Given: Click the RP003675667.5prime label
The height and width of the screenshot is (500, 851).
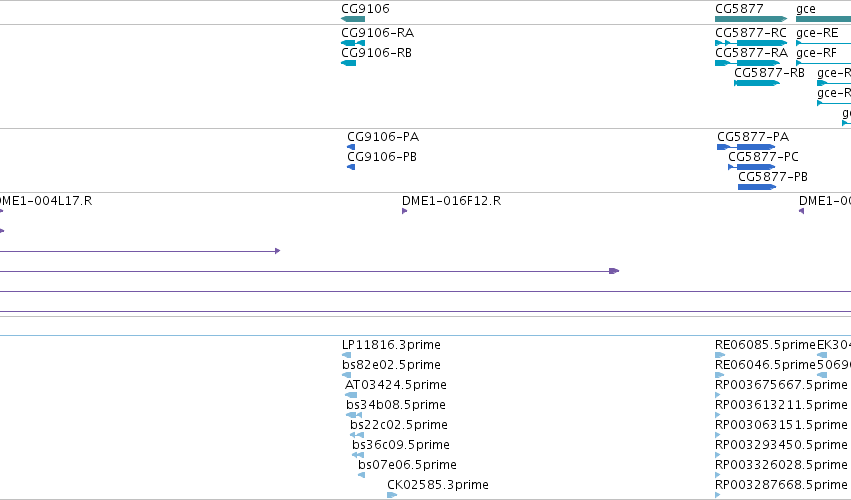Looking at the screenshot, I should click(781, 385).
